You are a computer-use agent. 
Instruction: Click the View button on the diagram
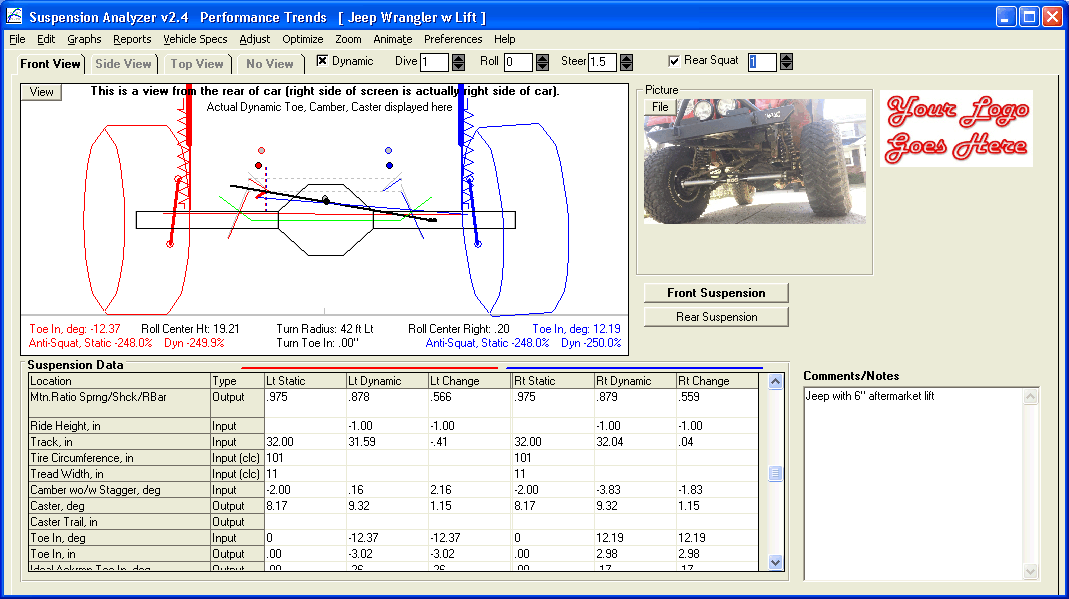[42, 92]
